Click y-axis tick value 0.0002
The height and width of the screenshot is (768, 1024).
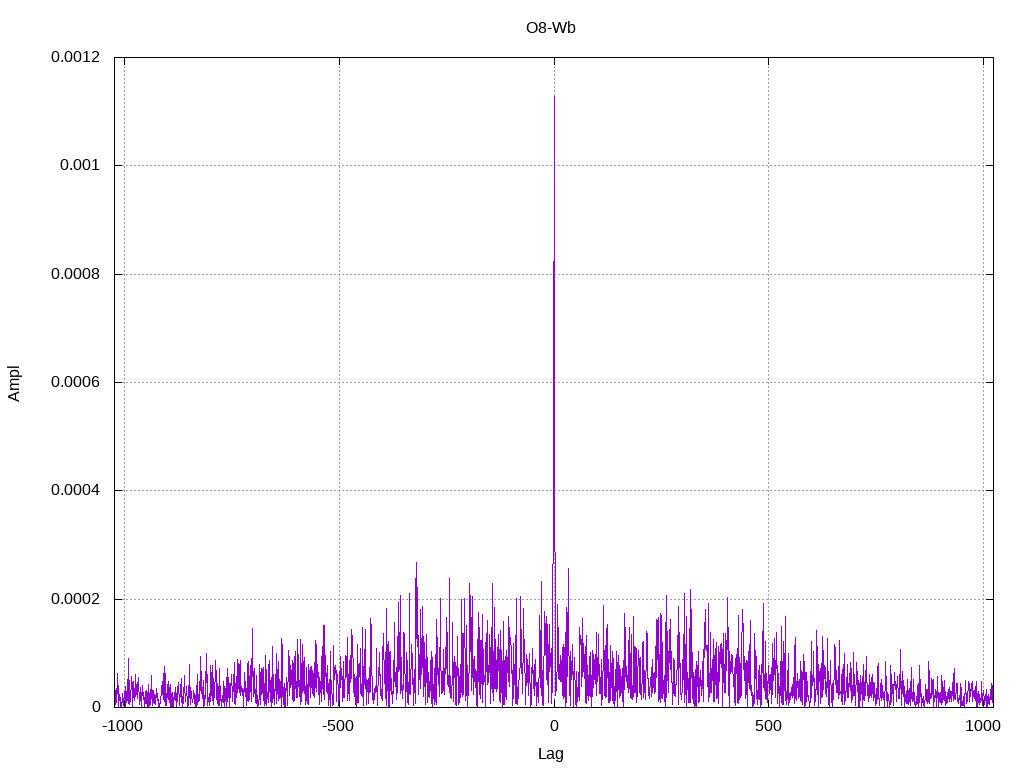(x=76, y=600)
